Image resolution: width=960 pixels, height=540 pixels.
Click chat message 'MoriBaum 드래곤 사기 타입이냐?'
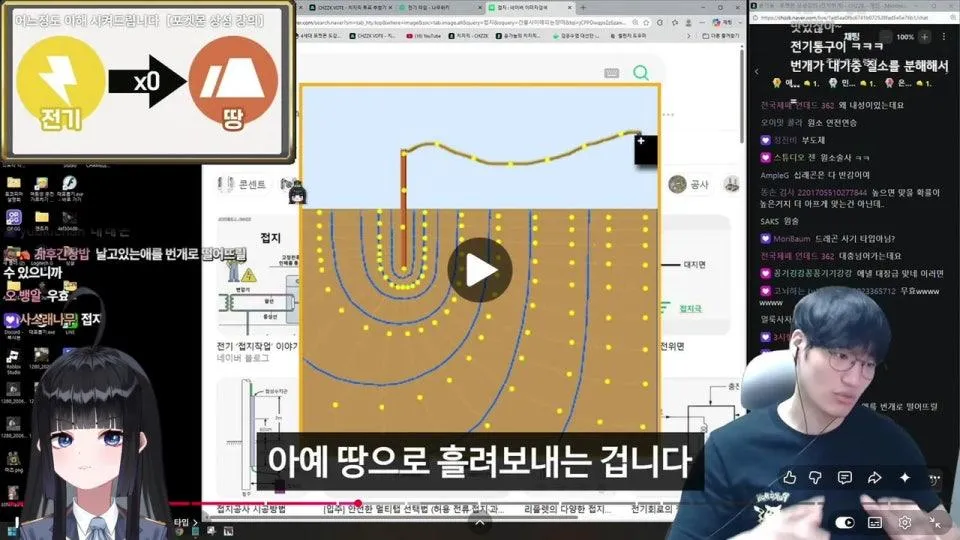[x=828, y=239]
